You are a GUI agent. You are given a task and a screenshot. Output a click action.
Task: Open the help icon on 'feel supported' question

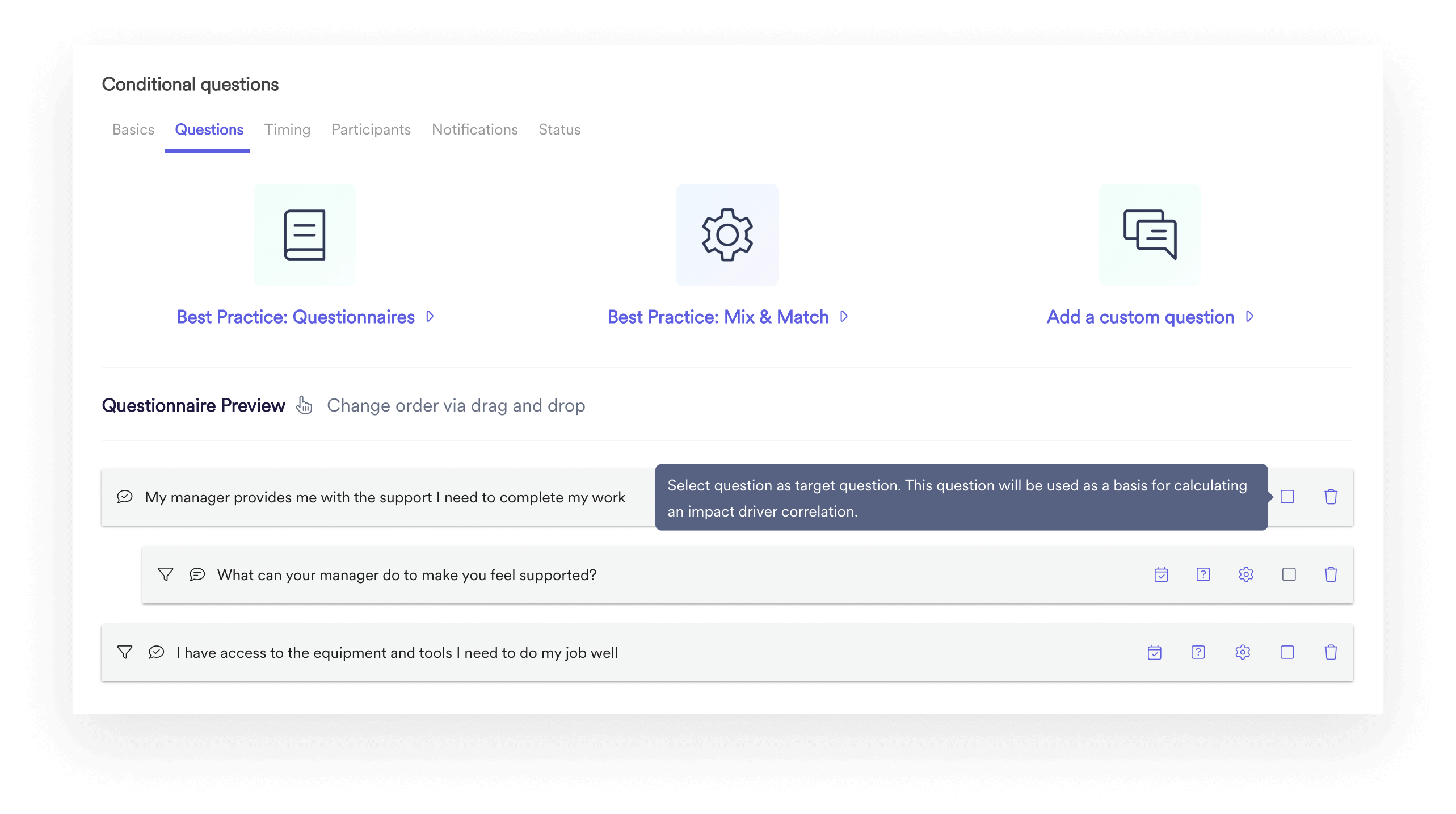(1203, 574)
